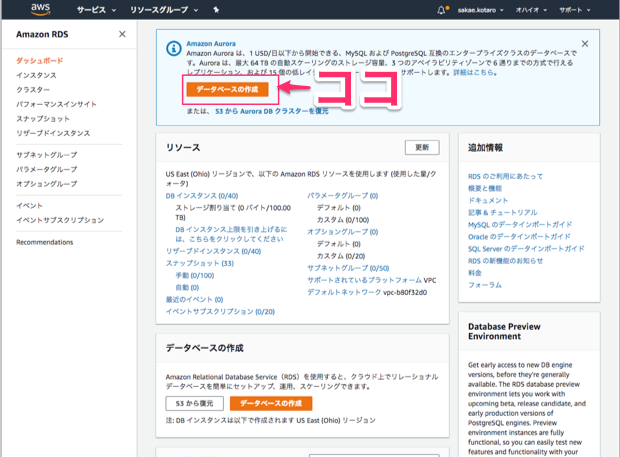Click デフォルトネットワーク link

click(x=344, y=292)
